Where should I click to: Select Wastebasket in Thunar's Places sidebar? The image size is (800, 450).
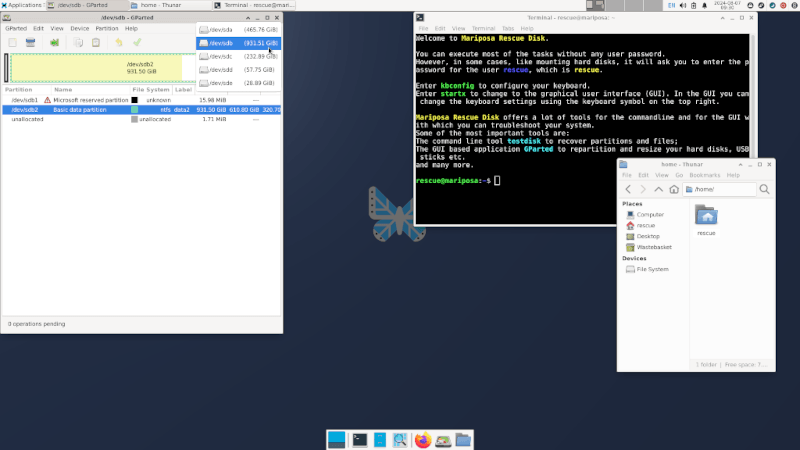pos(654,246)
